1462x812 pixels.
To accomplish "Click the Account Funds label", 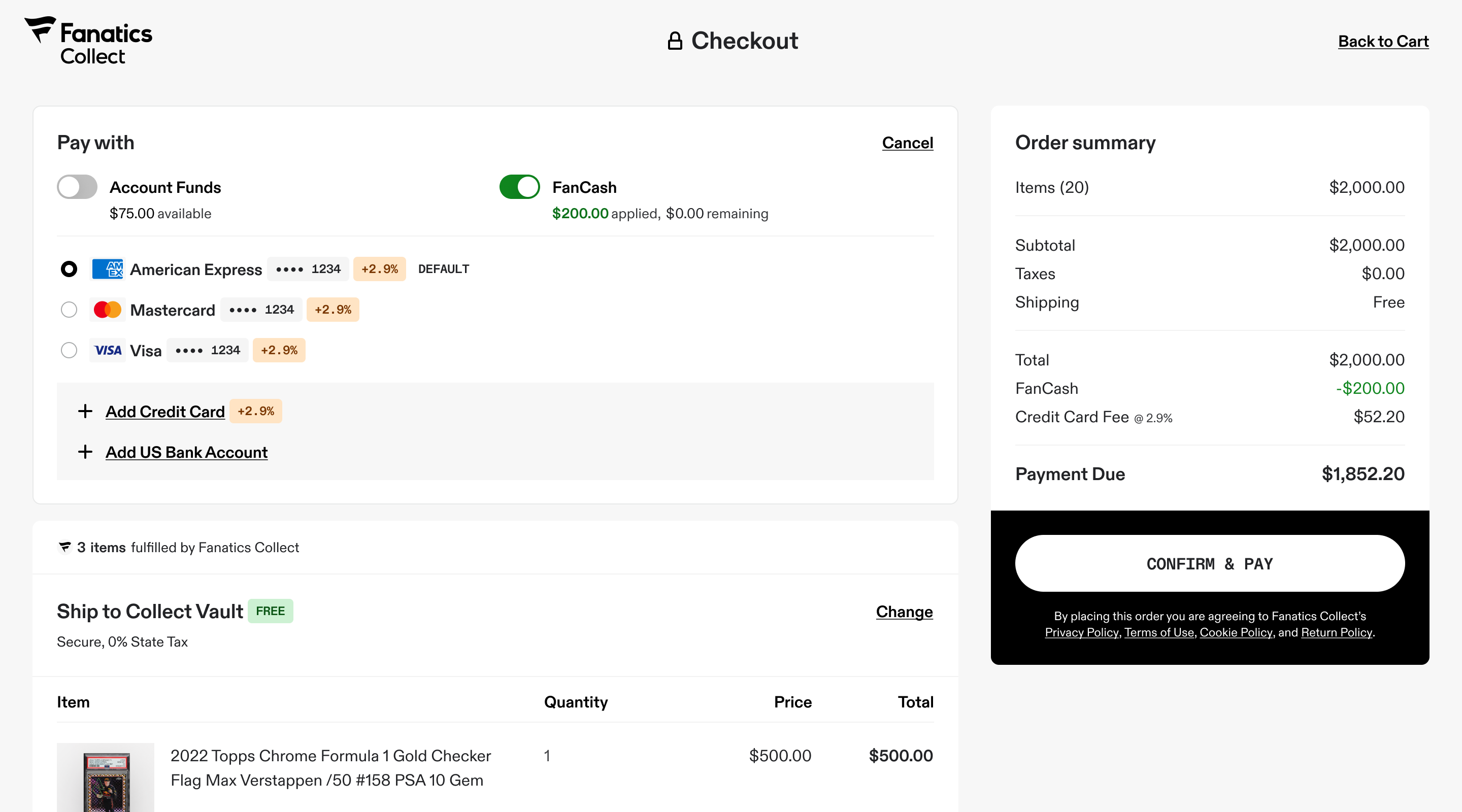I will pyautogui.click(x=165, y=187).
